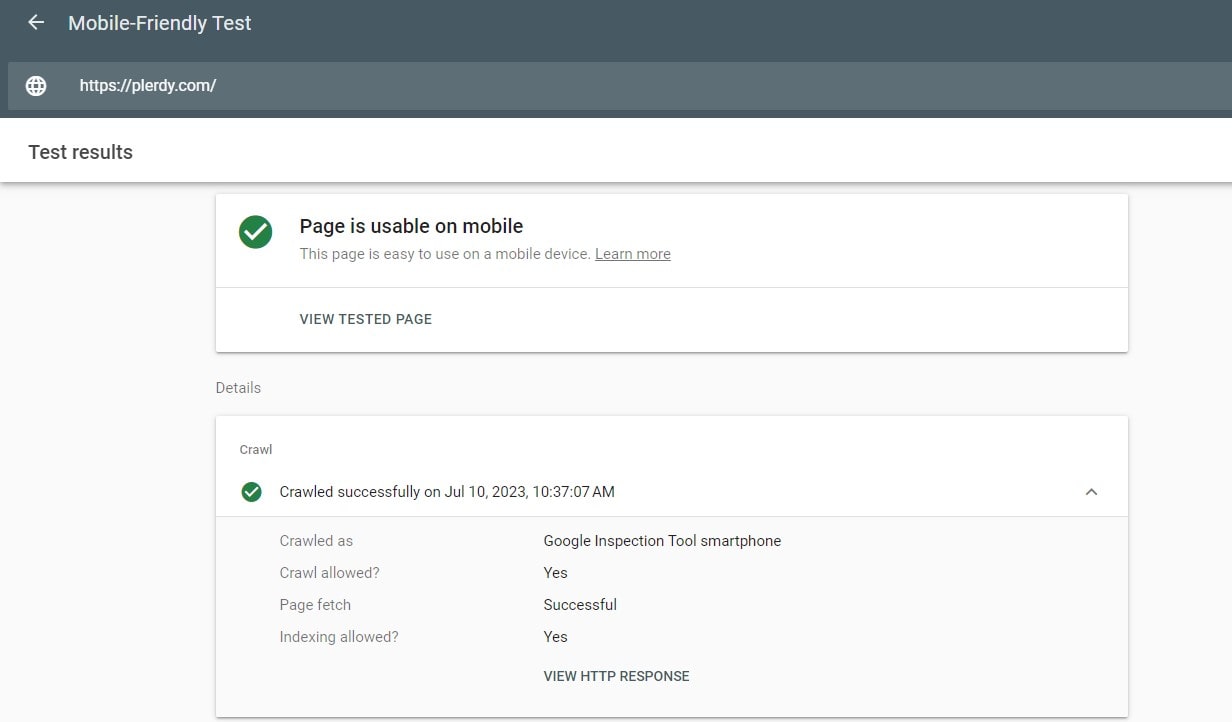
Task: Click the 'Details' section label
Action: 238,388
